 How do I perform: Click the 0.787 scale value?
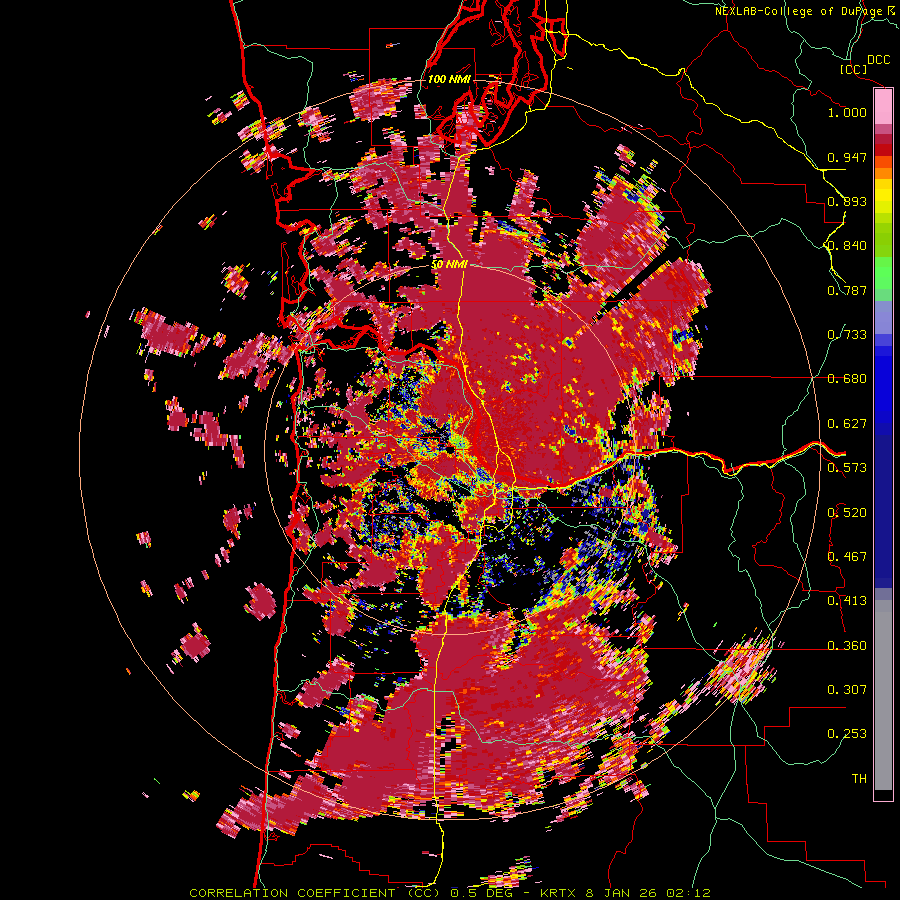pos(847,290)
